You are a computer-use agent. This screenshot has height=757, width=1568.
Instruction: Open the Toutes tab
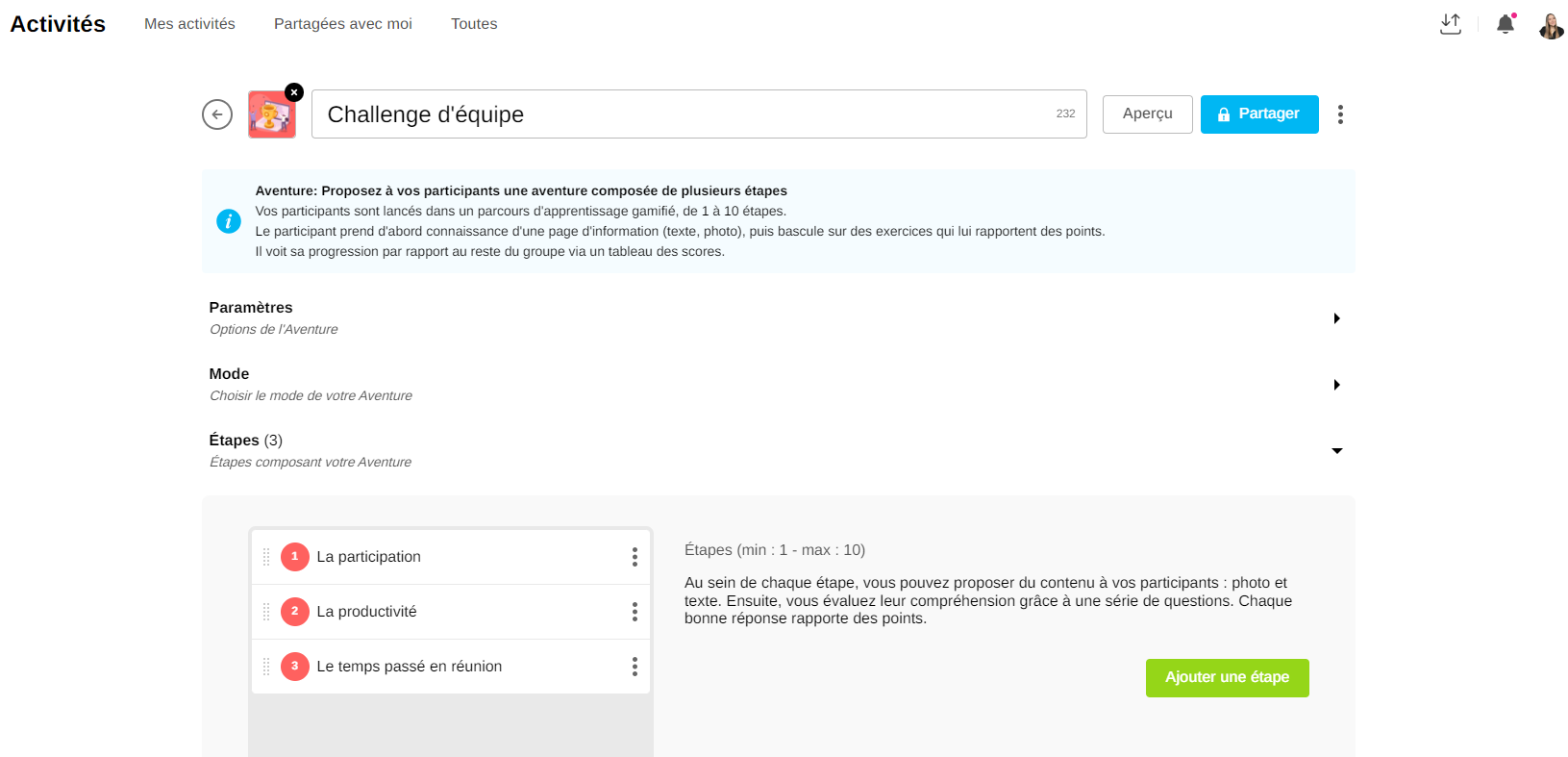(x=474, y=24)
